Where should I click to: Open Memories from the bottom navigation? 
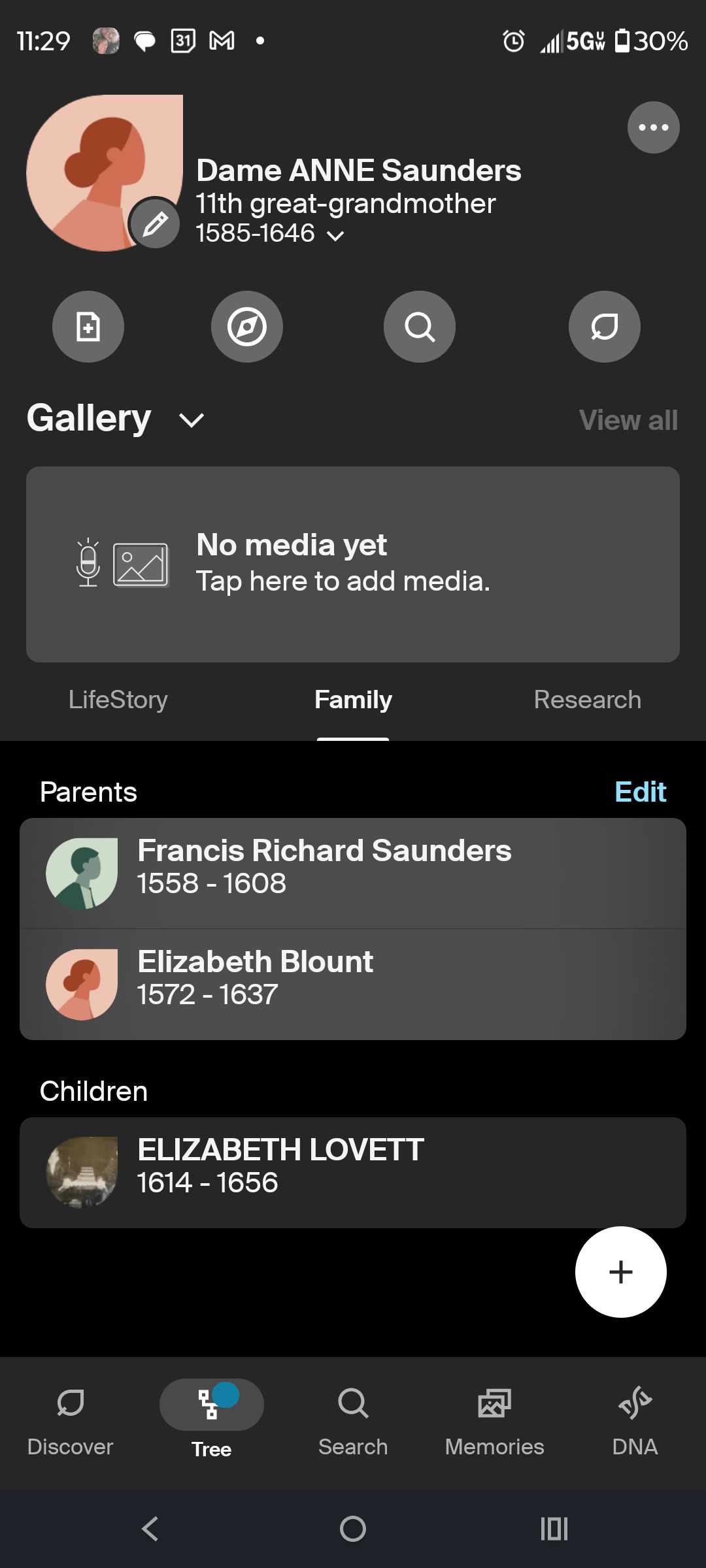495,1418
